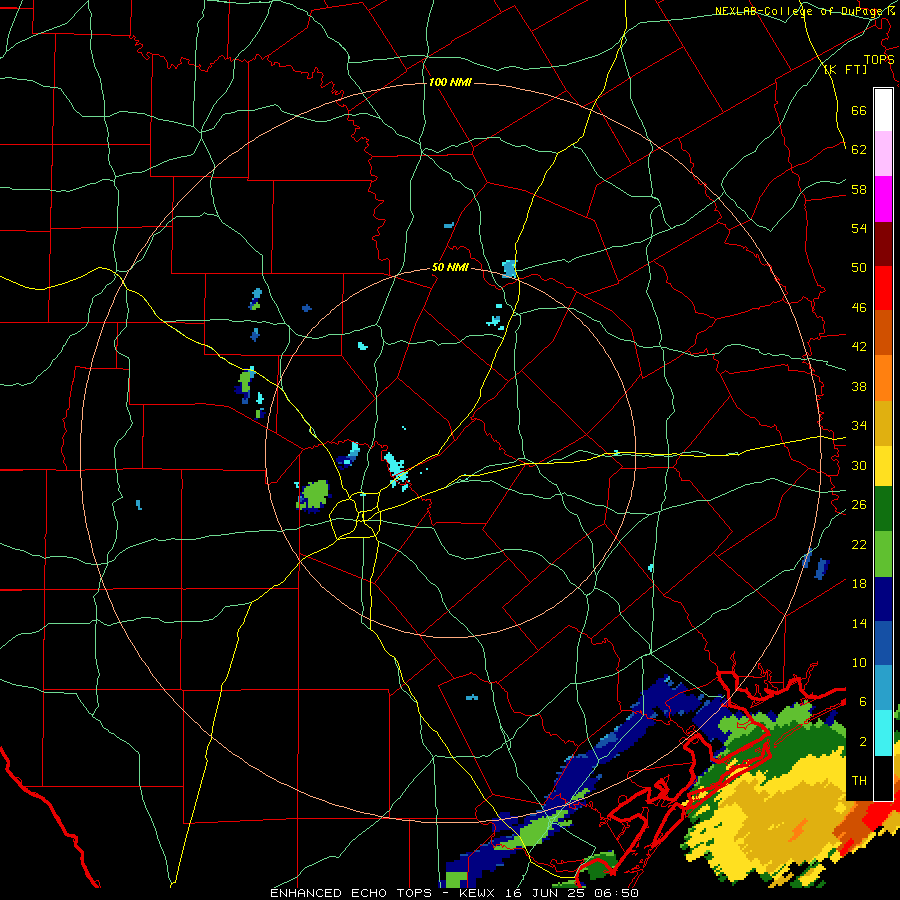Click the gold legend swatch
The height and width of the screenshot is (900, 900).
883,423
